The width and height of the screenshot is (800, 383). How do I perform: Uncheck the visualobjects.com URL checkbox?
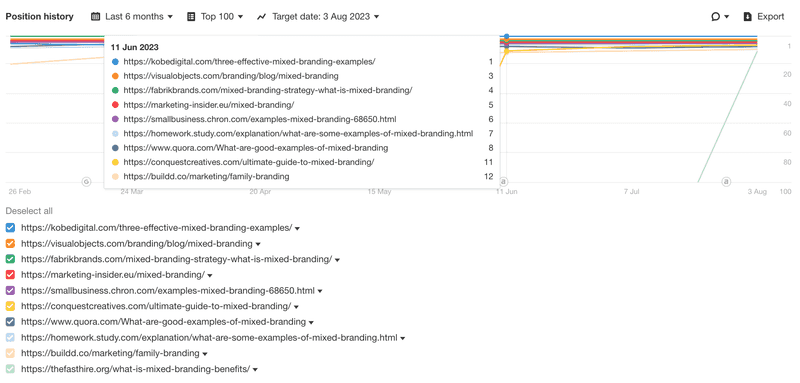[x=10, y=243]
